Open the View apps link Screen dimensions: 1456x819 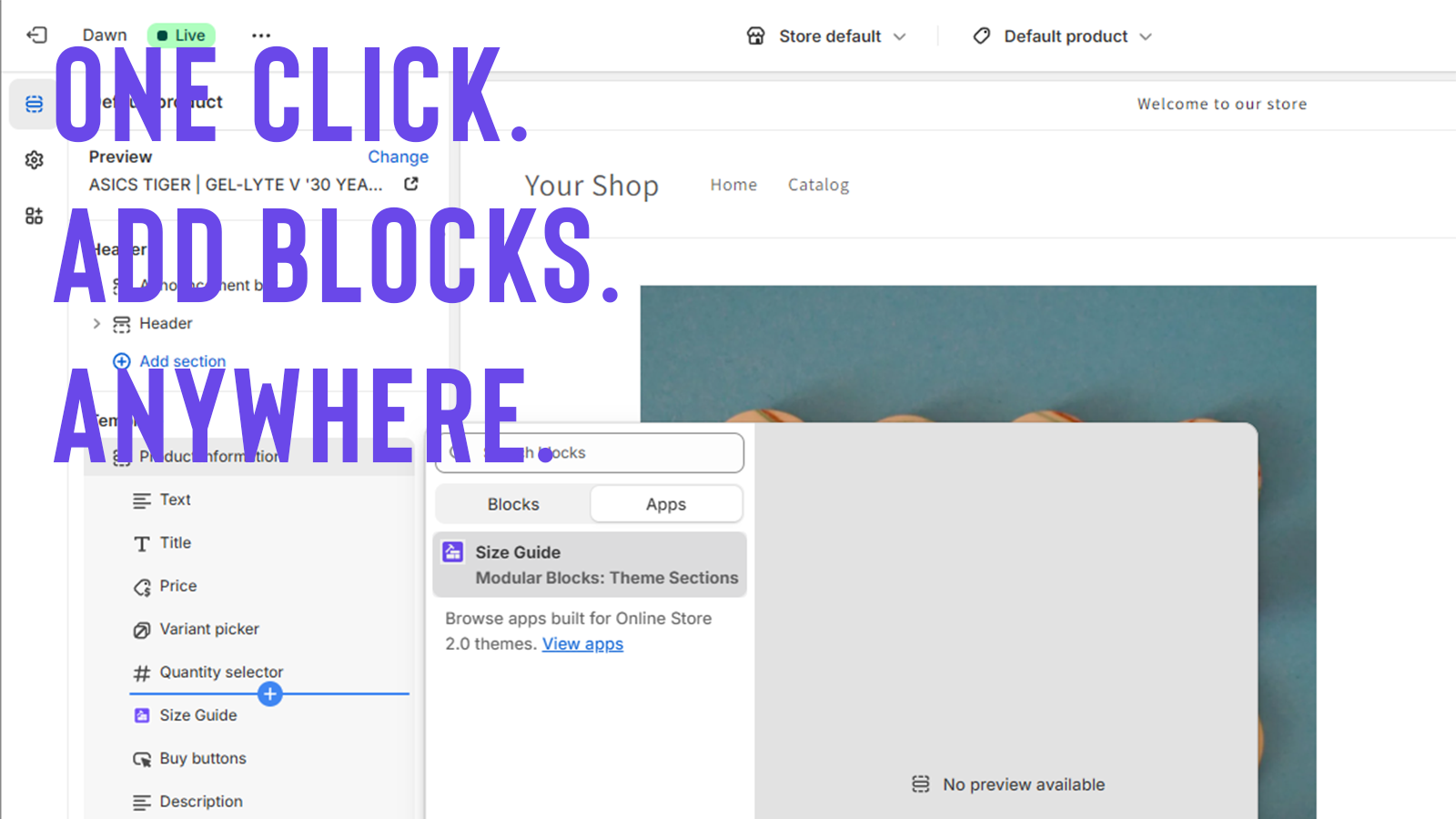pyautogui.click(x=582, y=643)
